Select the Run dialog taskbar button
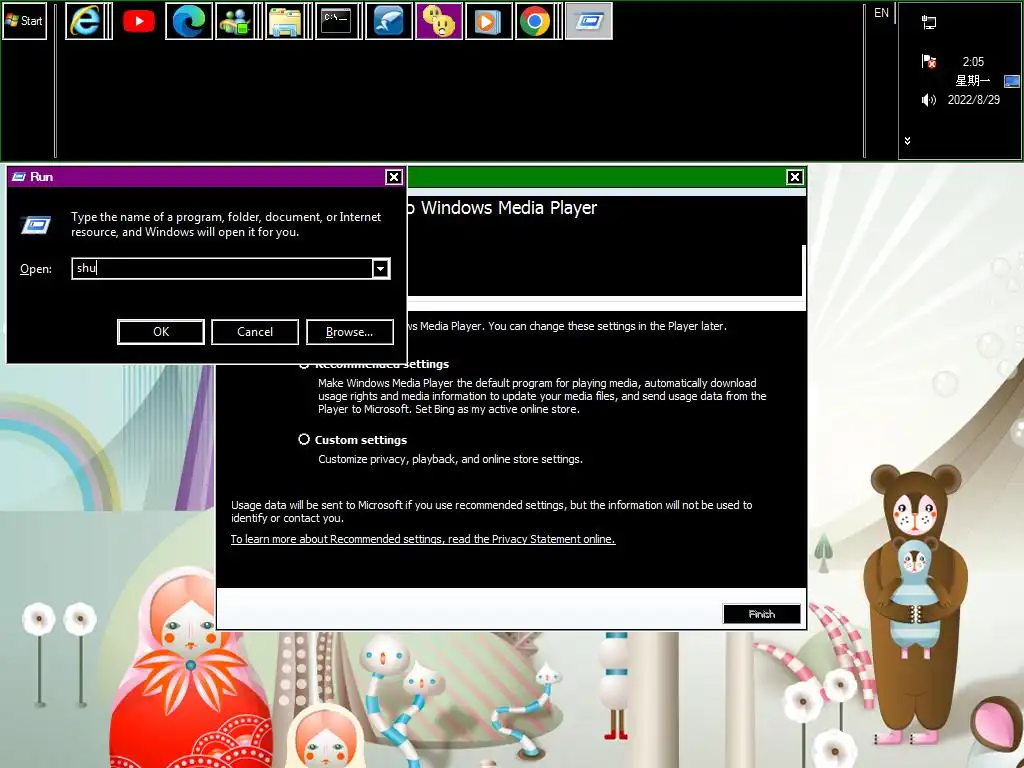The image size is (1024, 768). point(588,21)
